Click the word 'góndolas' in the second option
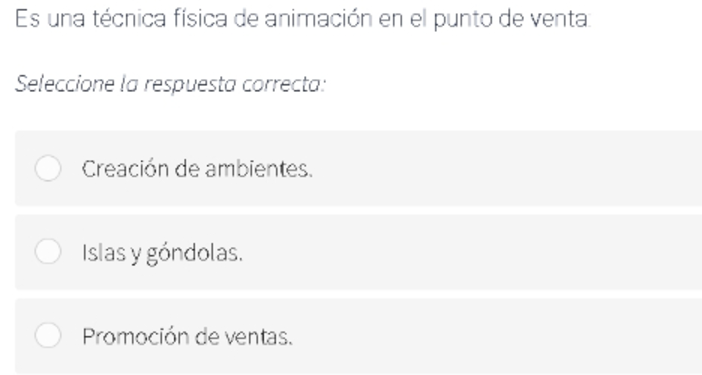Viewport: 702px width, 375px height. click(194, 253)
